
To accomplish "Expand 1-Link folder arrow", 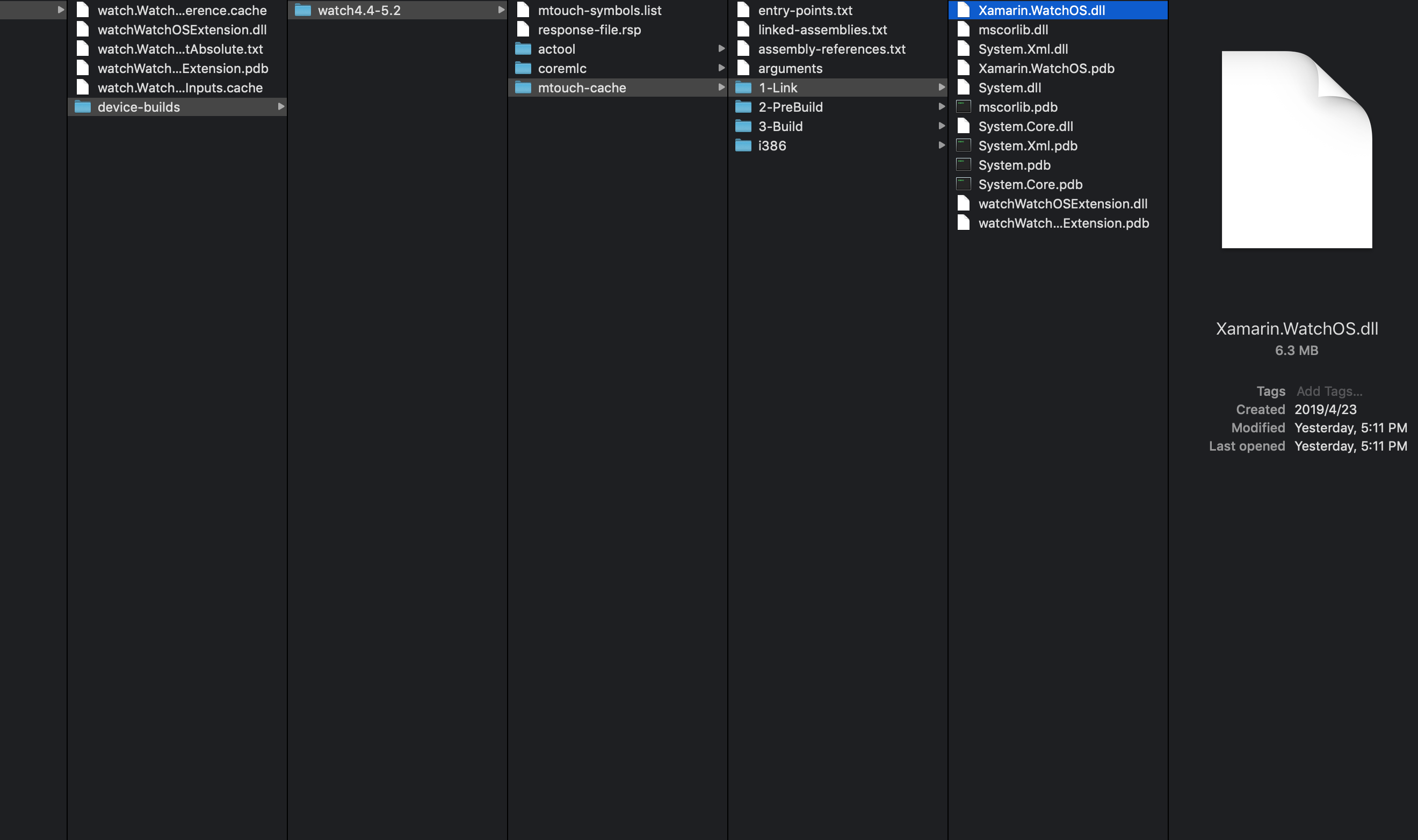I will point(942,87).
